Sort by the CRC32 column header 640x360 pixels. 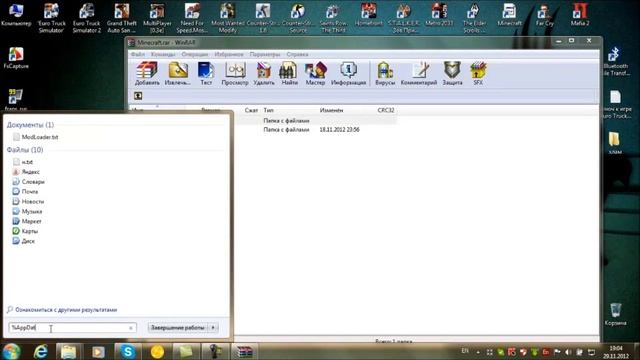point(386,110)
